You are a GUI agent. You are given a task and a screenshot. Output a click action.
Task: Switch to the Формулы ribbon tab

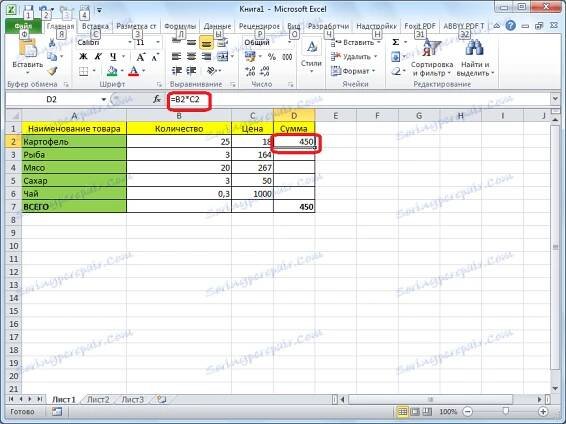pyautogui.click(x=180, y=26)
